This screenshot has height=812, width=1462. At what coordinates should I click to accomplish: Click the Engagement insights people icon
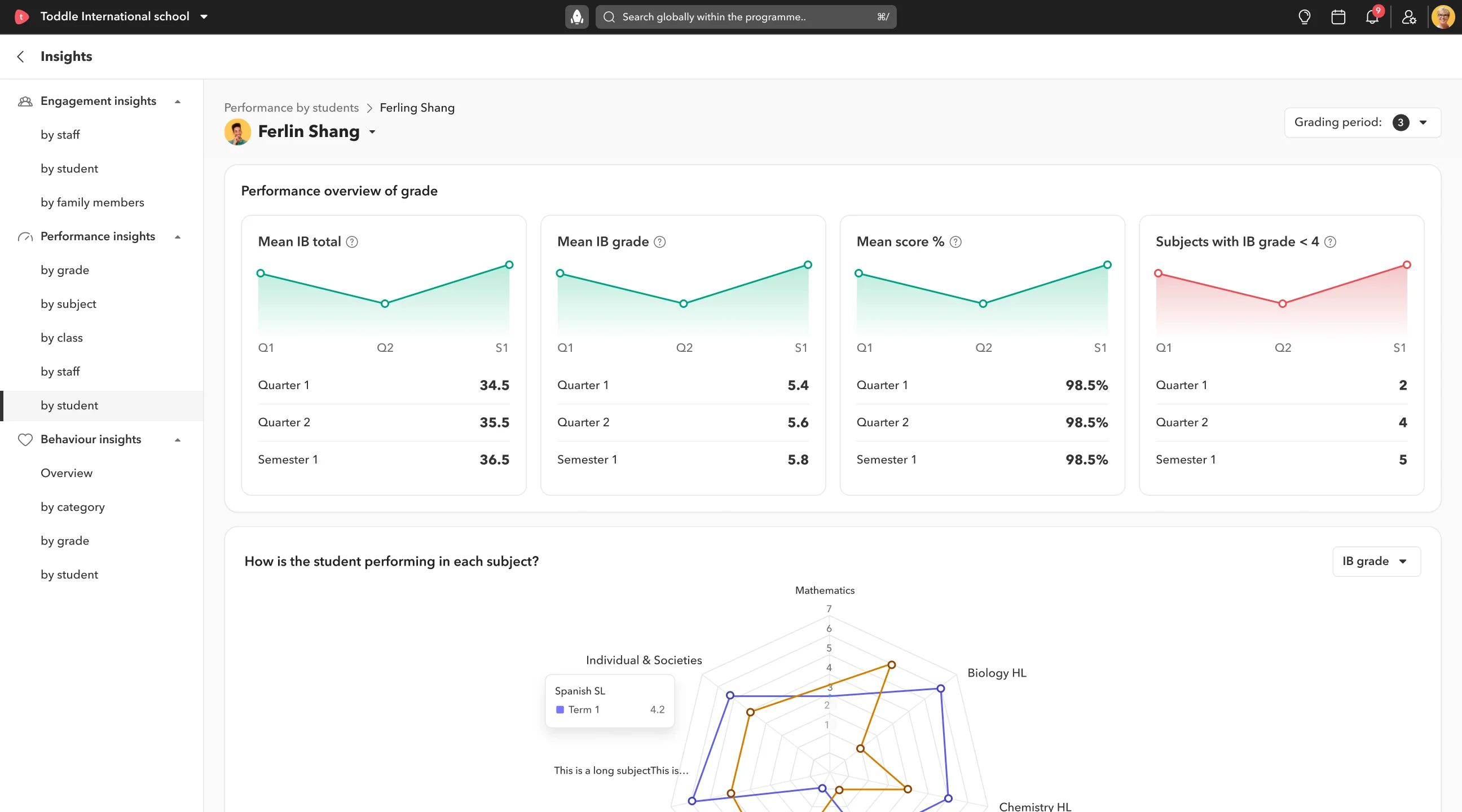[x=25, y=101]
